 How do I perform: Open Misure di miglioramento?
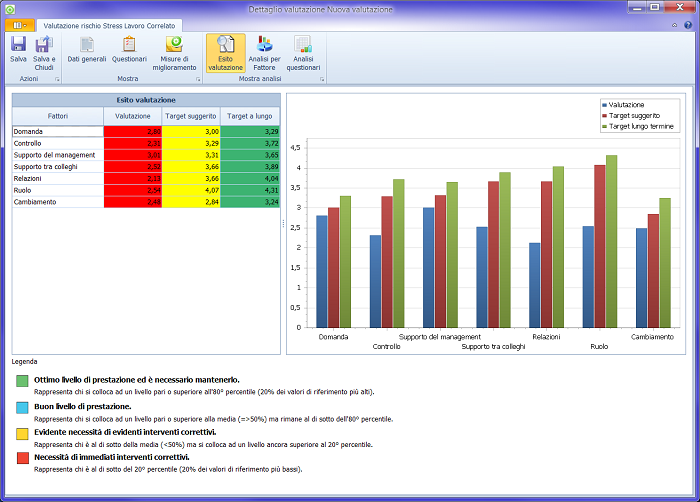174,49
